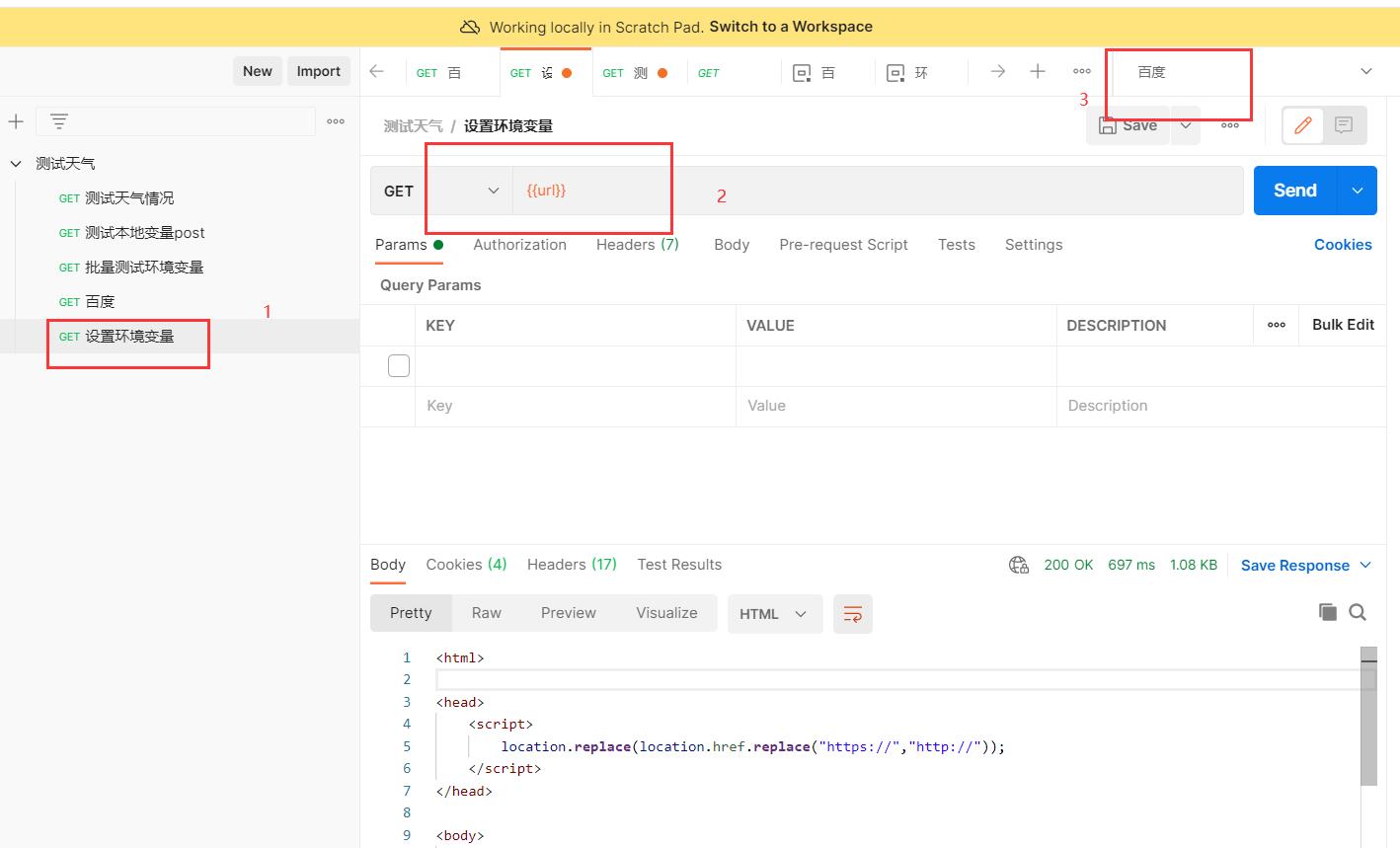Toggle line wrap icon
The image size is (1400, 848).
[x=853, y=614]
